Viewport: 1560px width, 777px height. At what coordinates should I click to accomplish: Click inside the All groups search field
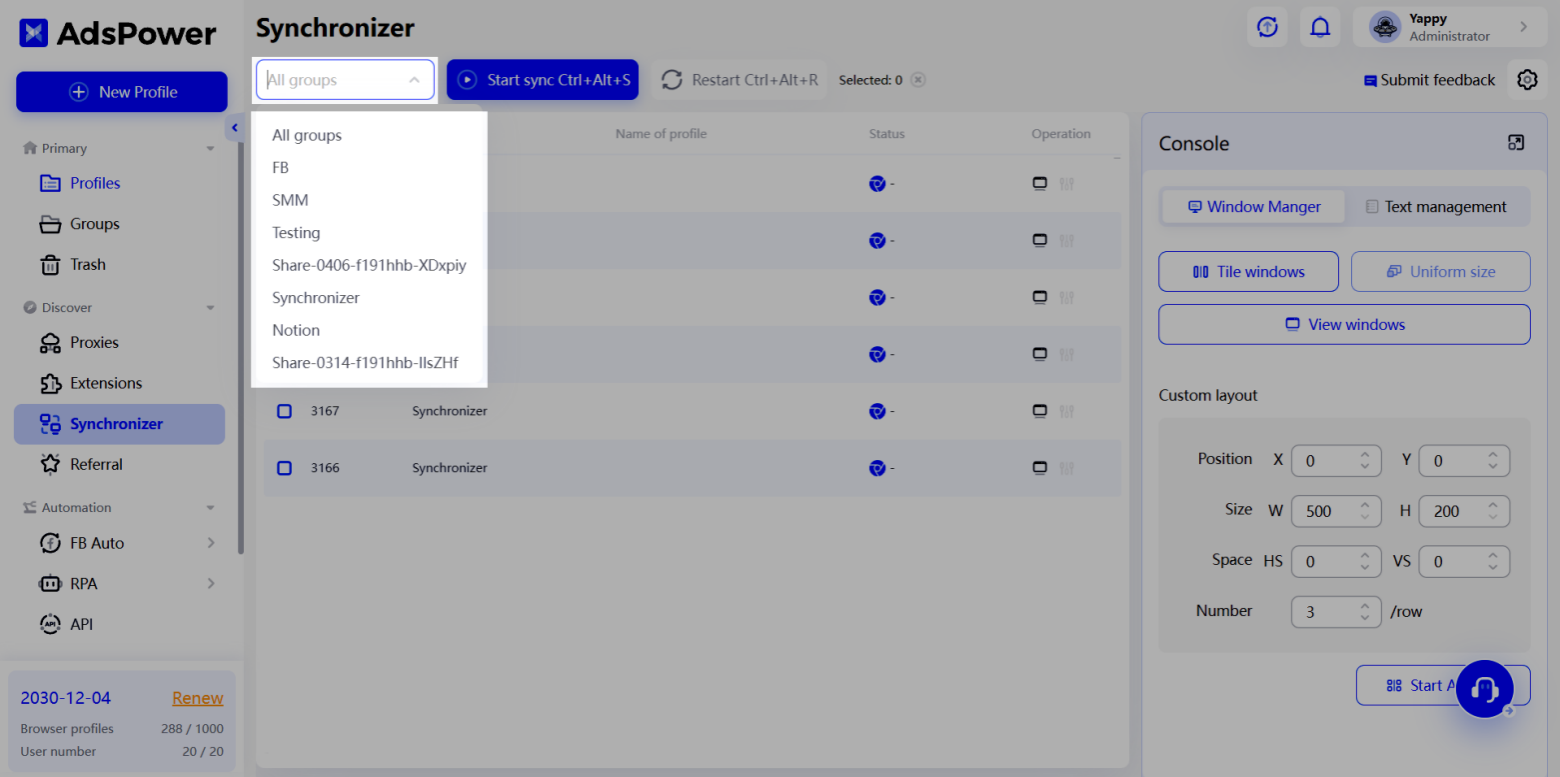(330, 79)
